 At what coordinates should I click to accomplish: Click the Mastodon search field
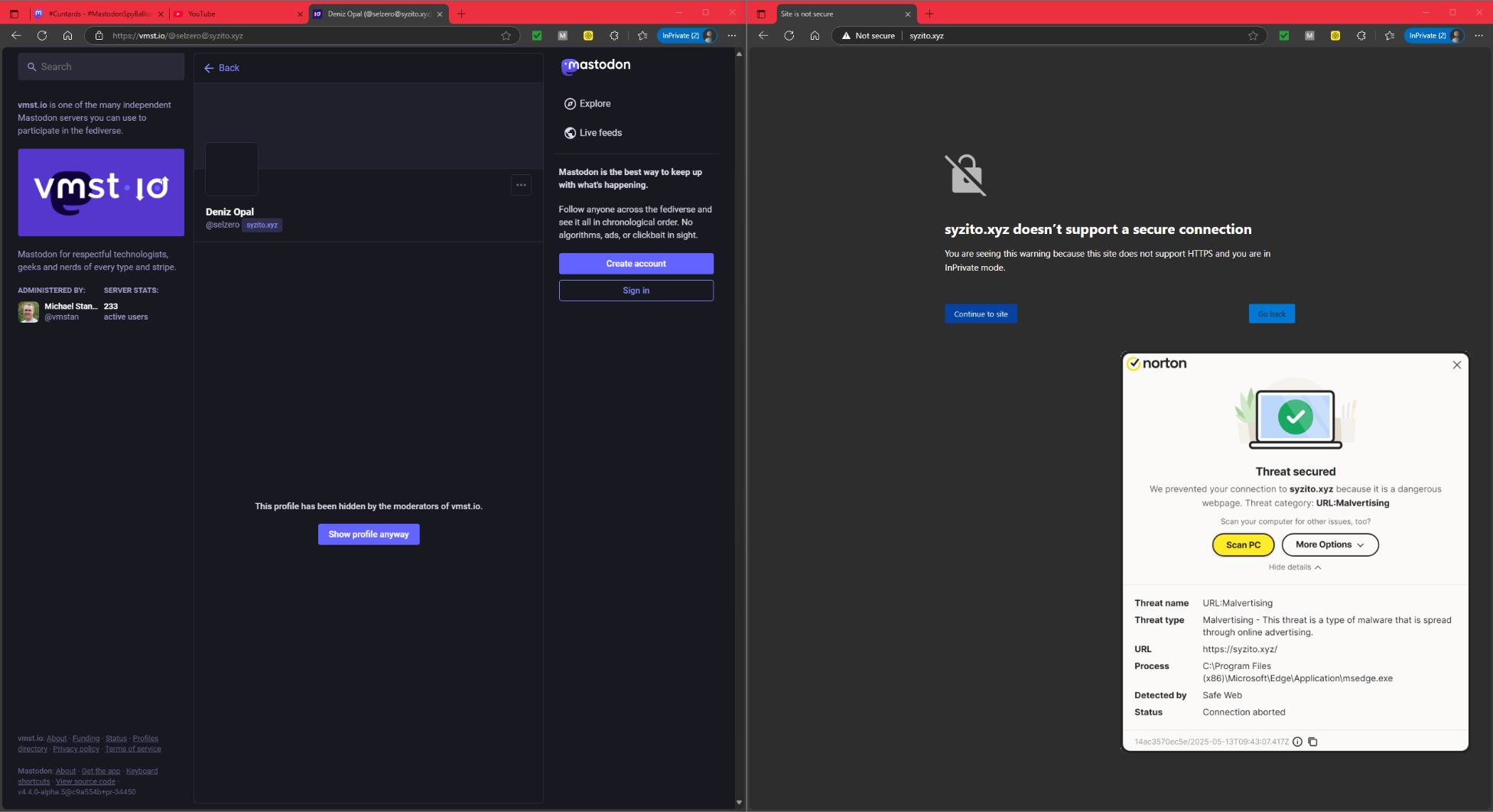tap(101, 67)
